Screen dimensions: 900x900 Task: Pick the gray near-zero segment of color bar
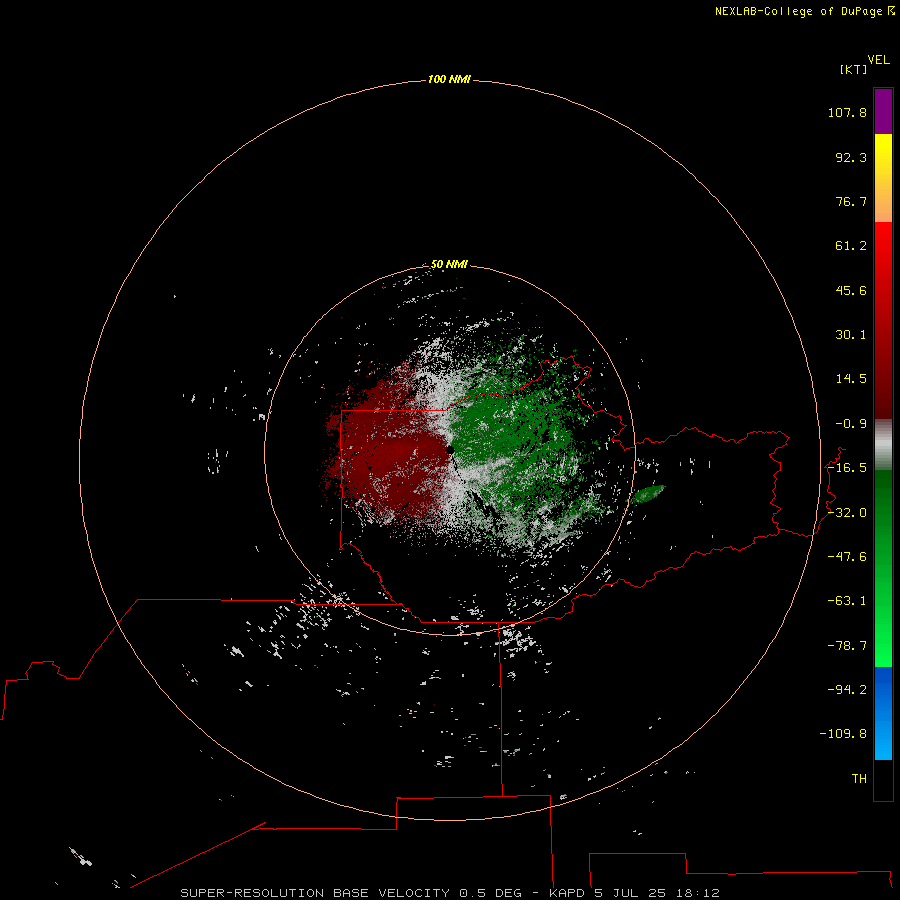(x=883, y=445)
